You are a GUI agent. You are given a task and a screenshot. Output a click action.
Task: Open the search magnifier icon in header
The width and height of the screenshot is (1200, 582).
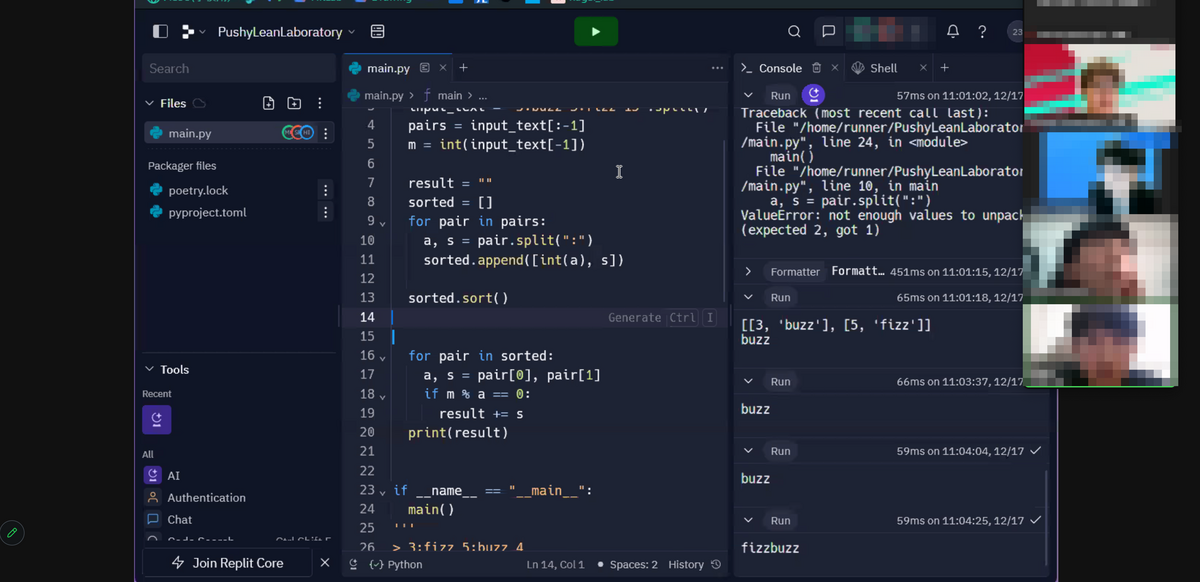pos(794,31)
